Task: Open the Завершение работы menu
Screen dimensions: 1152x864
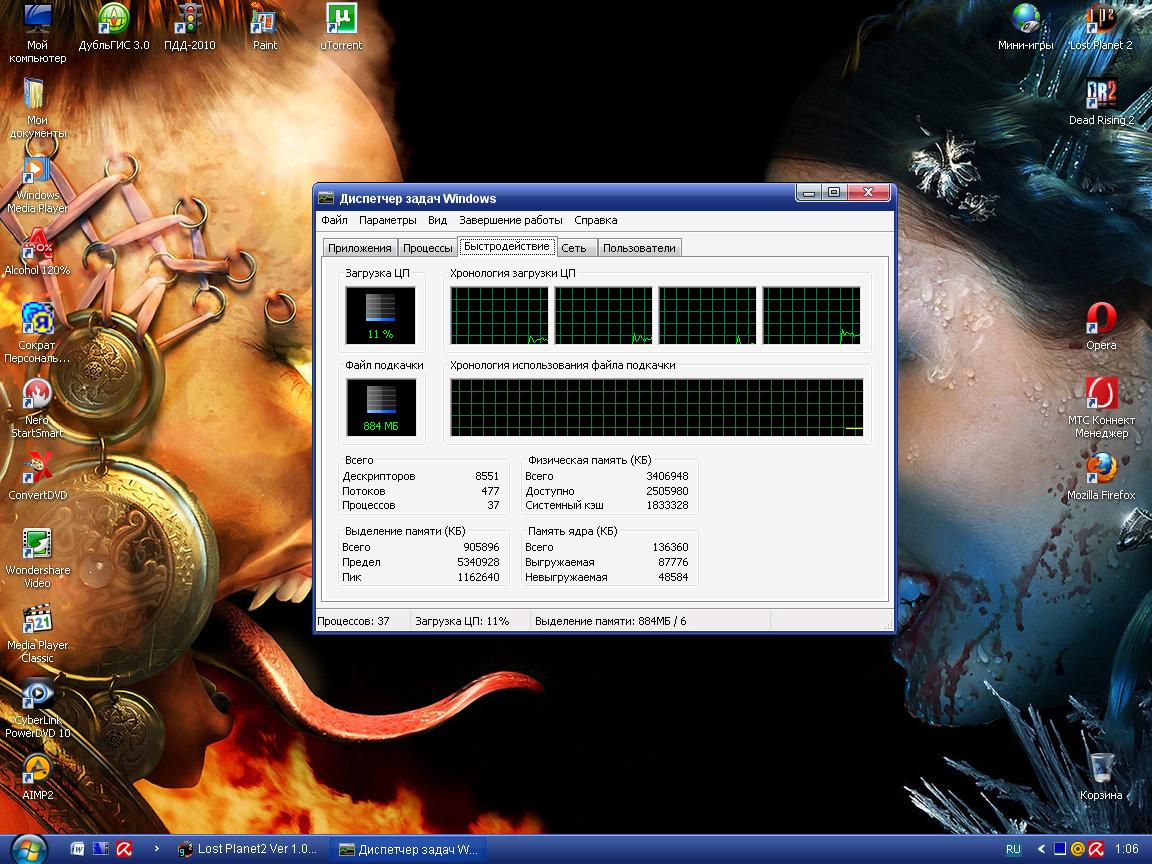Action: tap(511, 220)
